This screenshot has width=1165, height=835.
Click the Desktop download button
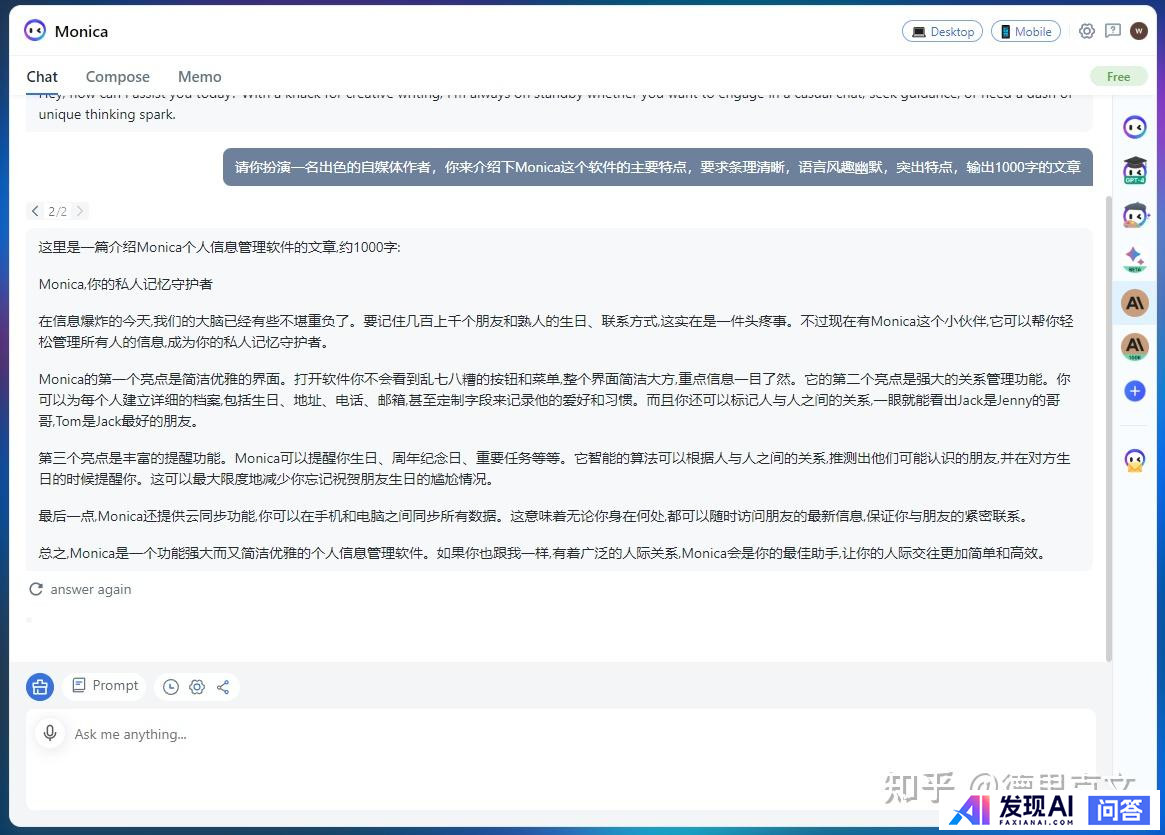coord(942,32)
